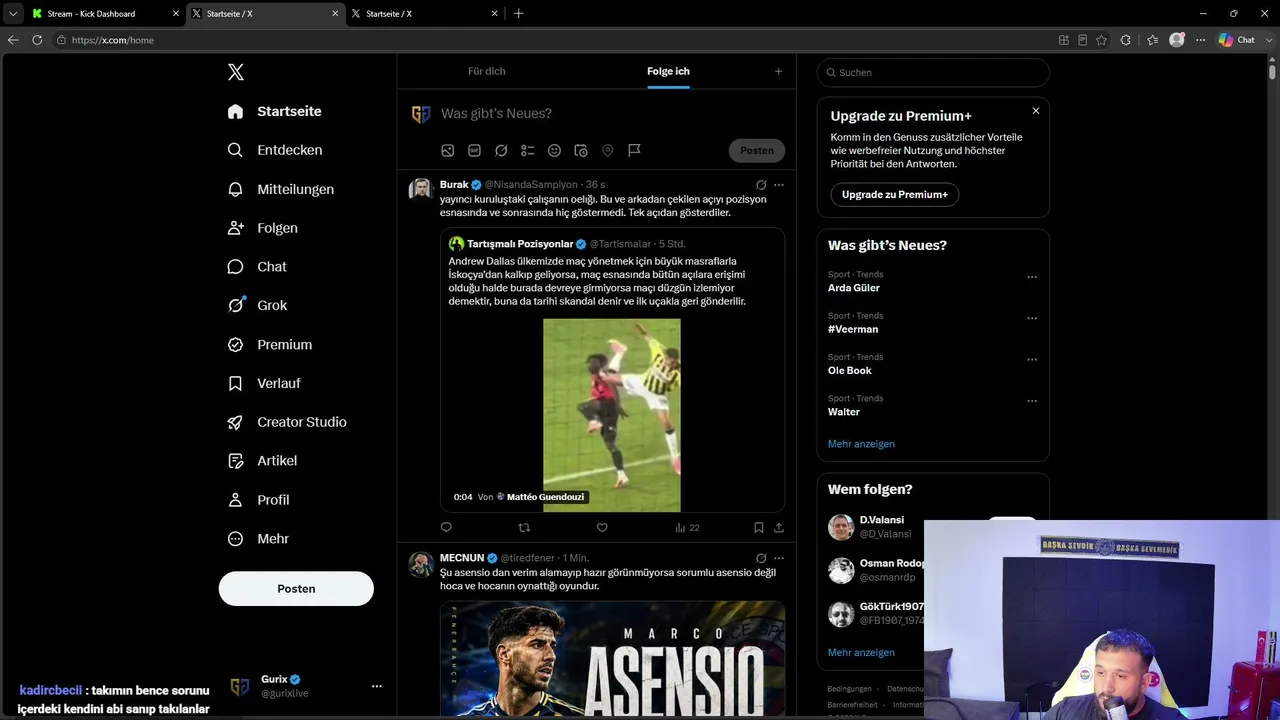The width and height of the screenshot is (1280, 720).
Task: Schedule the post with calendar icon
Action: tap(581, 150)
